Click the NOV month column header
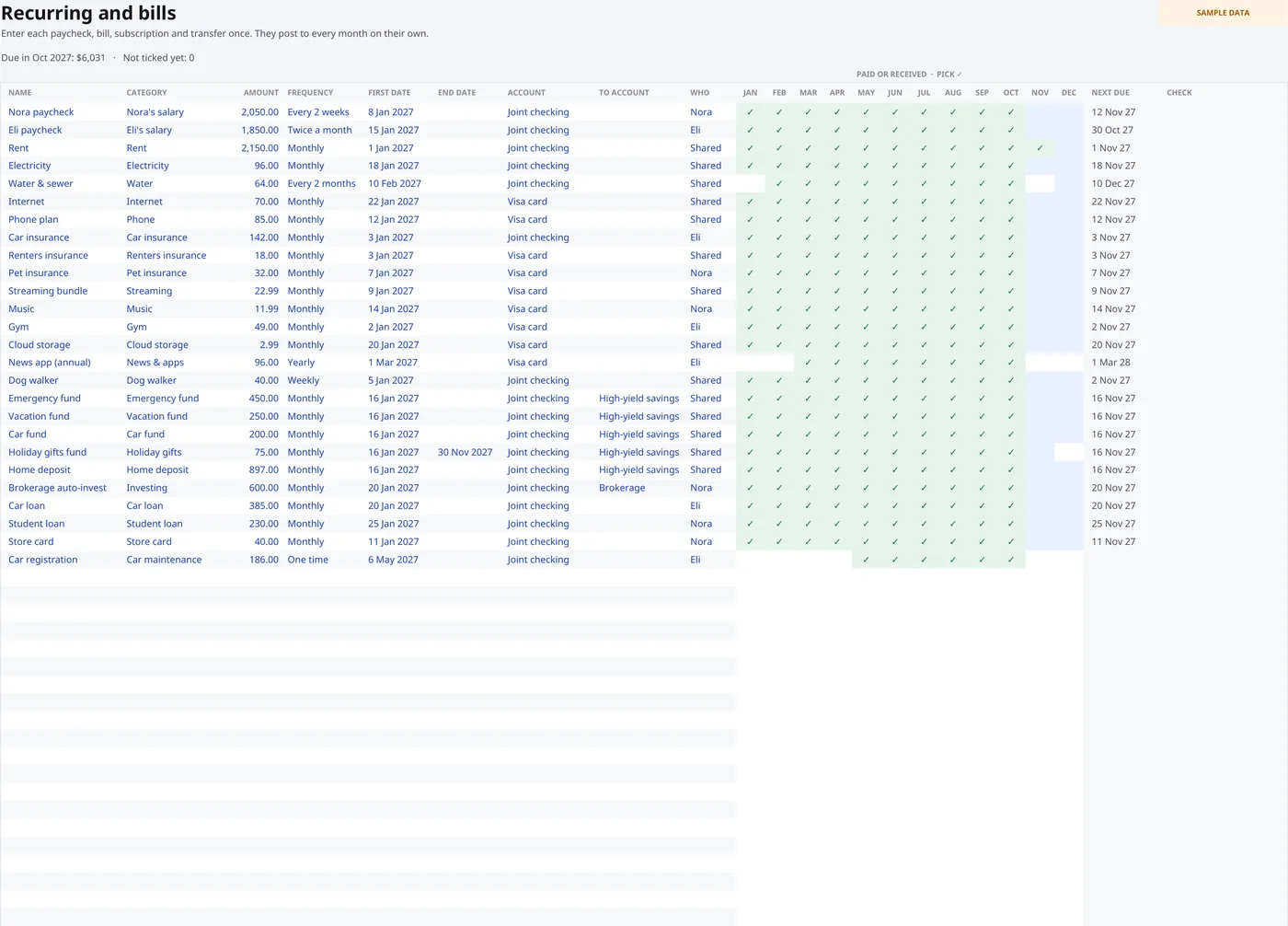Screen dimensions: 1288x926 1040,93
